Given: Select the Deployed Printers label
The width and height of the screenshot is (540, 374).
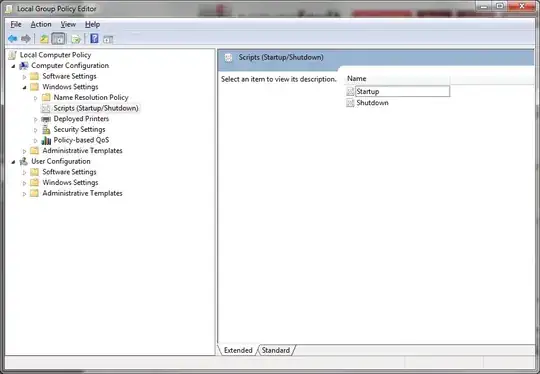Looking at the screenshot, I should pos(81,119).
